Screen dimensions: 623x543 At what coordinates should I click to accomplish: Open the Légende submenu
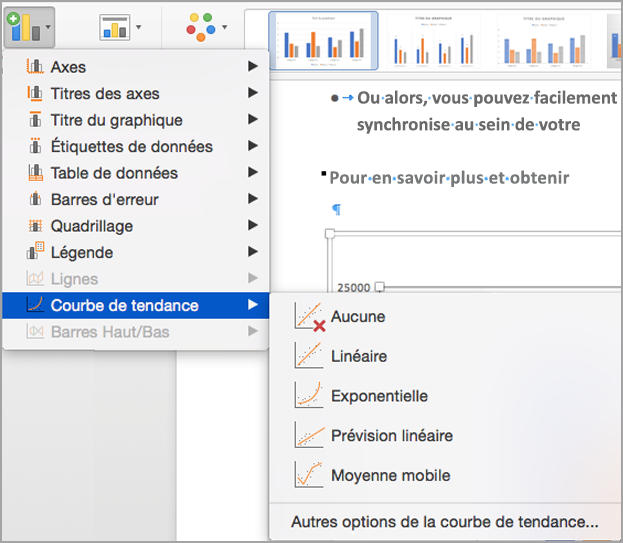click(135, 252)
